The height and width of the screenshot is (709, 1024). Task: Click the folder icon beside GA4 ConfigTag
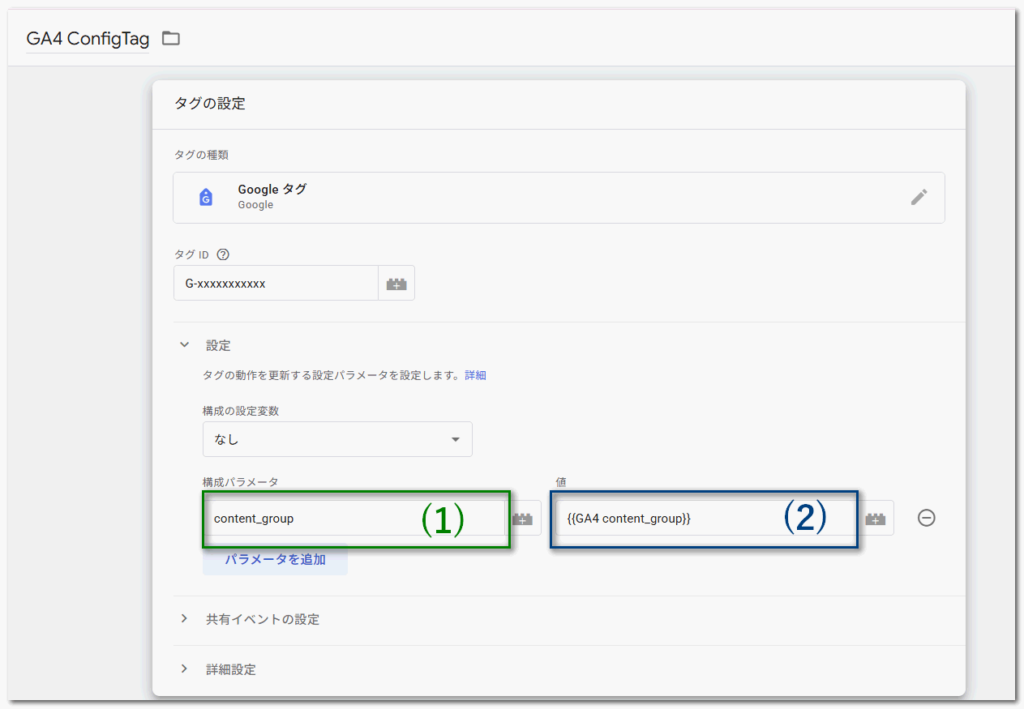tap(171, 39)
